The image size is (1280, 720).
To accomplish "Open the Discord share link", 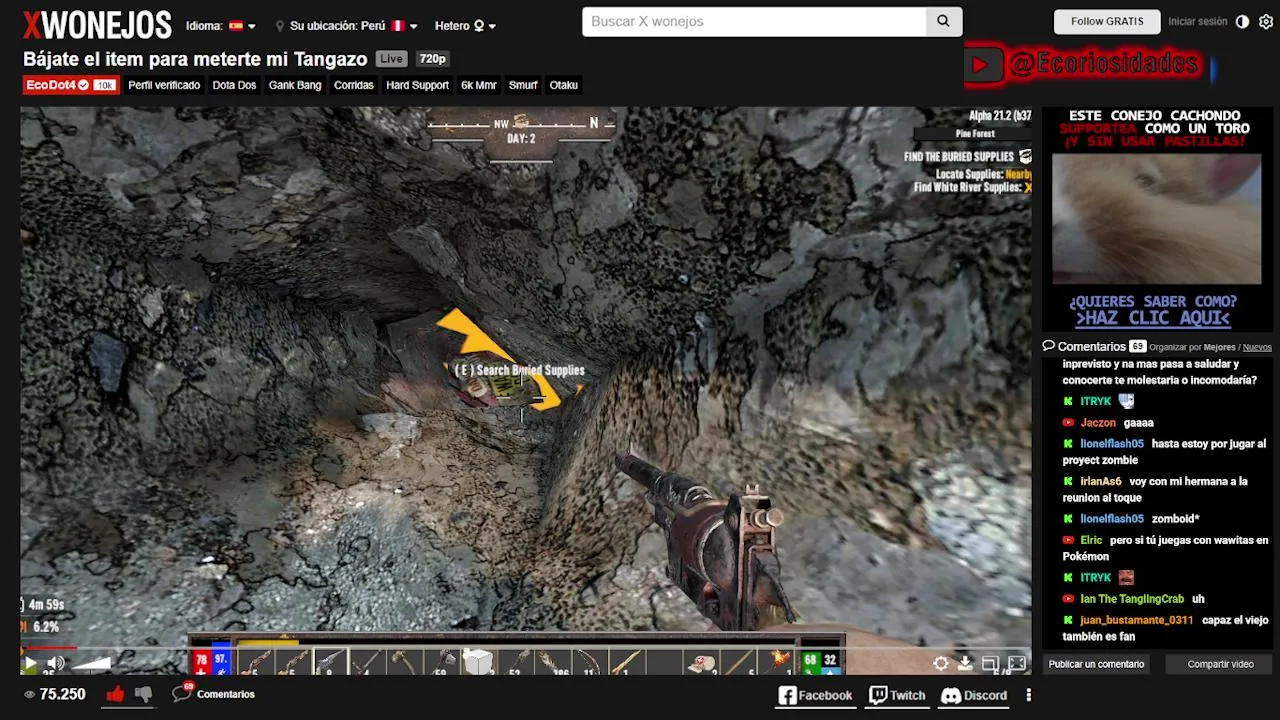I will [974, 695].
